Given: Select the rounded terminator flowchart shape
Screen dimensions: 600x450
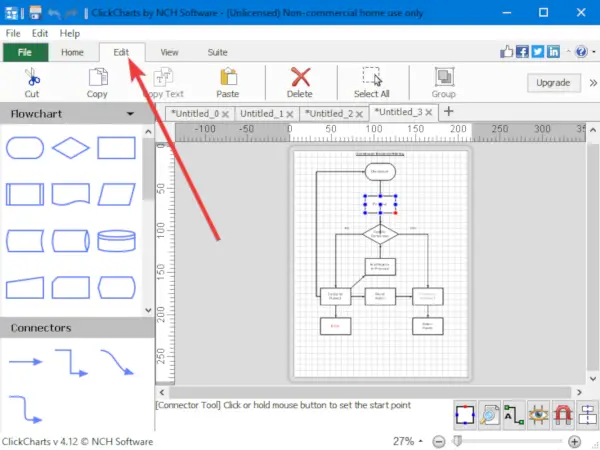Looking at the screenshot, I should [x=25, y=148].
